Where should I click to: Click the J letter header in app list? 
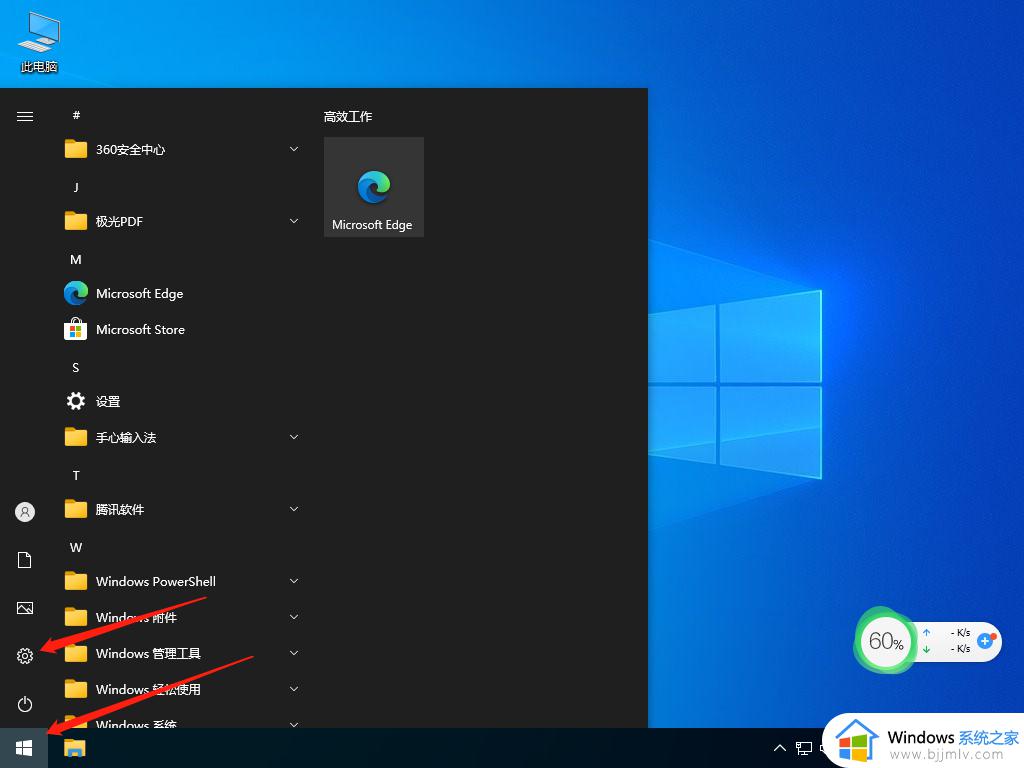(x=76, y=187)
